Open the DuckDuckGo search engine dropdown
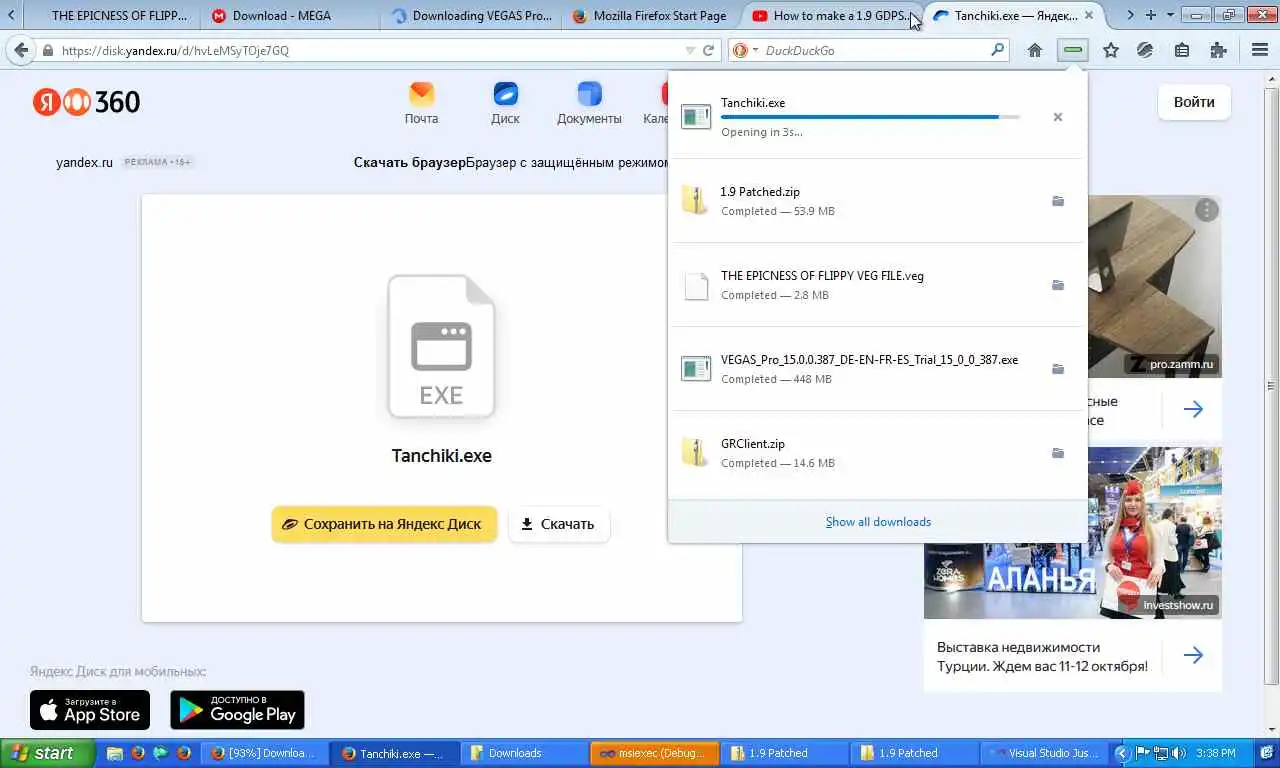 744,50
